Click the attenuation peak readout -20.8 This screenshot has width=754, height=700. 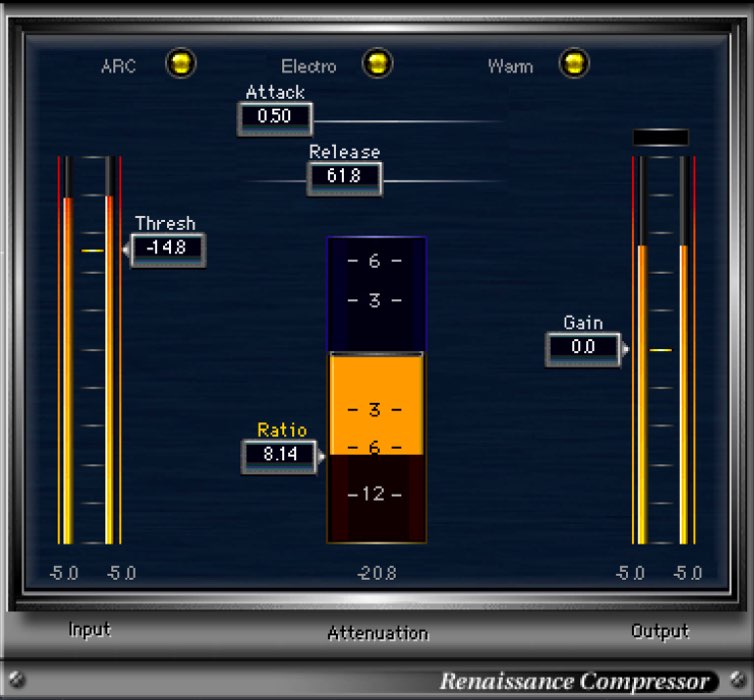377,573
